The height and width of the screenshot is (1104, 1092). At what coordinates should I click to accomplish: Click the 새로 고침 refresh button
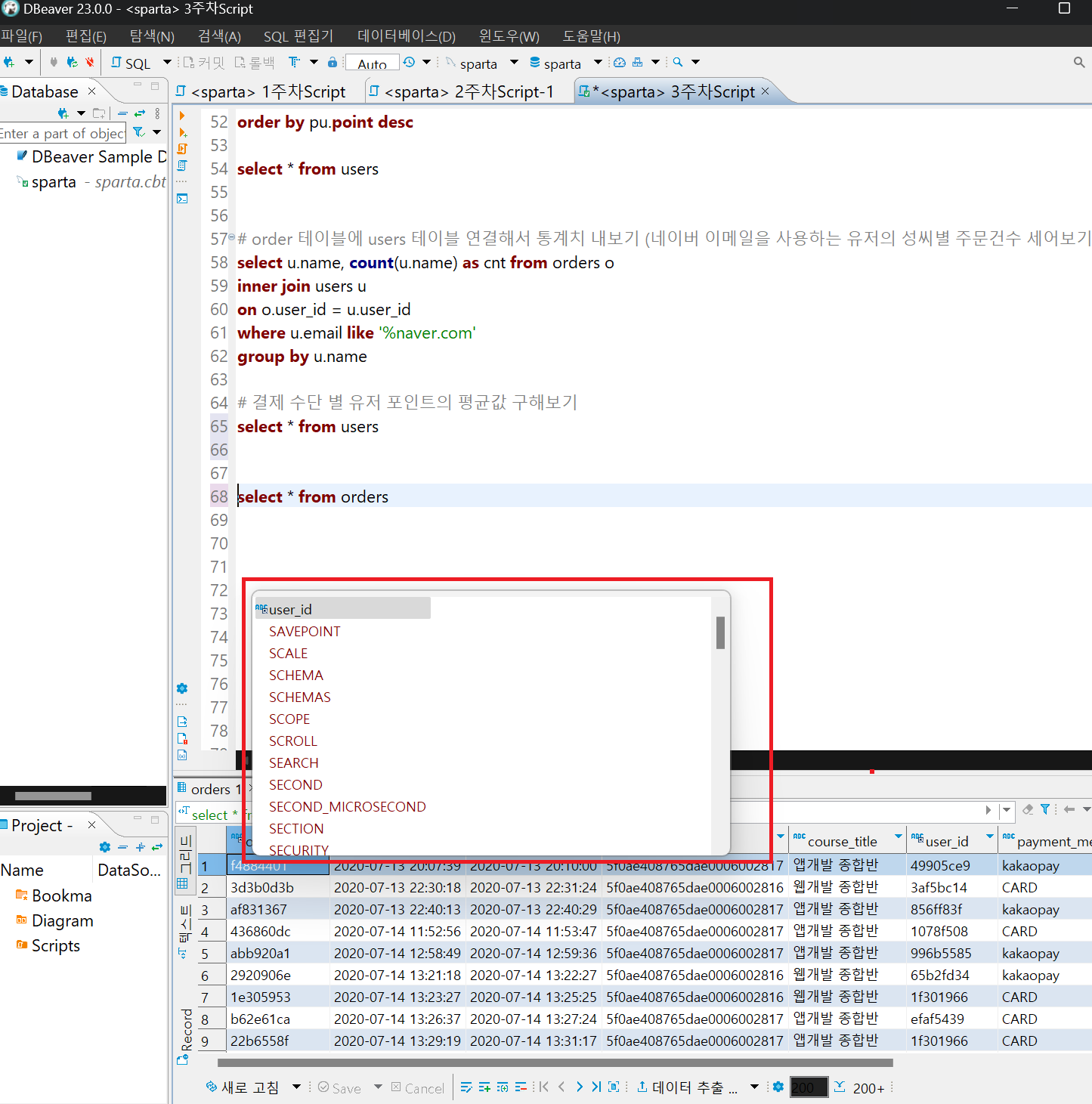tap(243, 1087)
